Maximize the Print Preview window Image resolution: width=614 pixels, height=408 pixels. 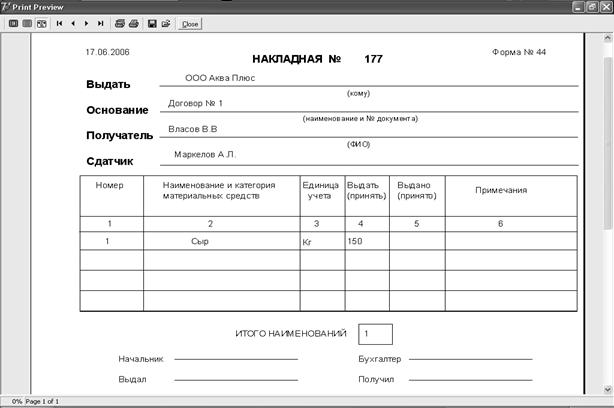point(592,7)
